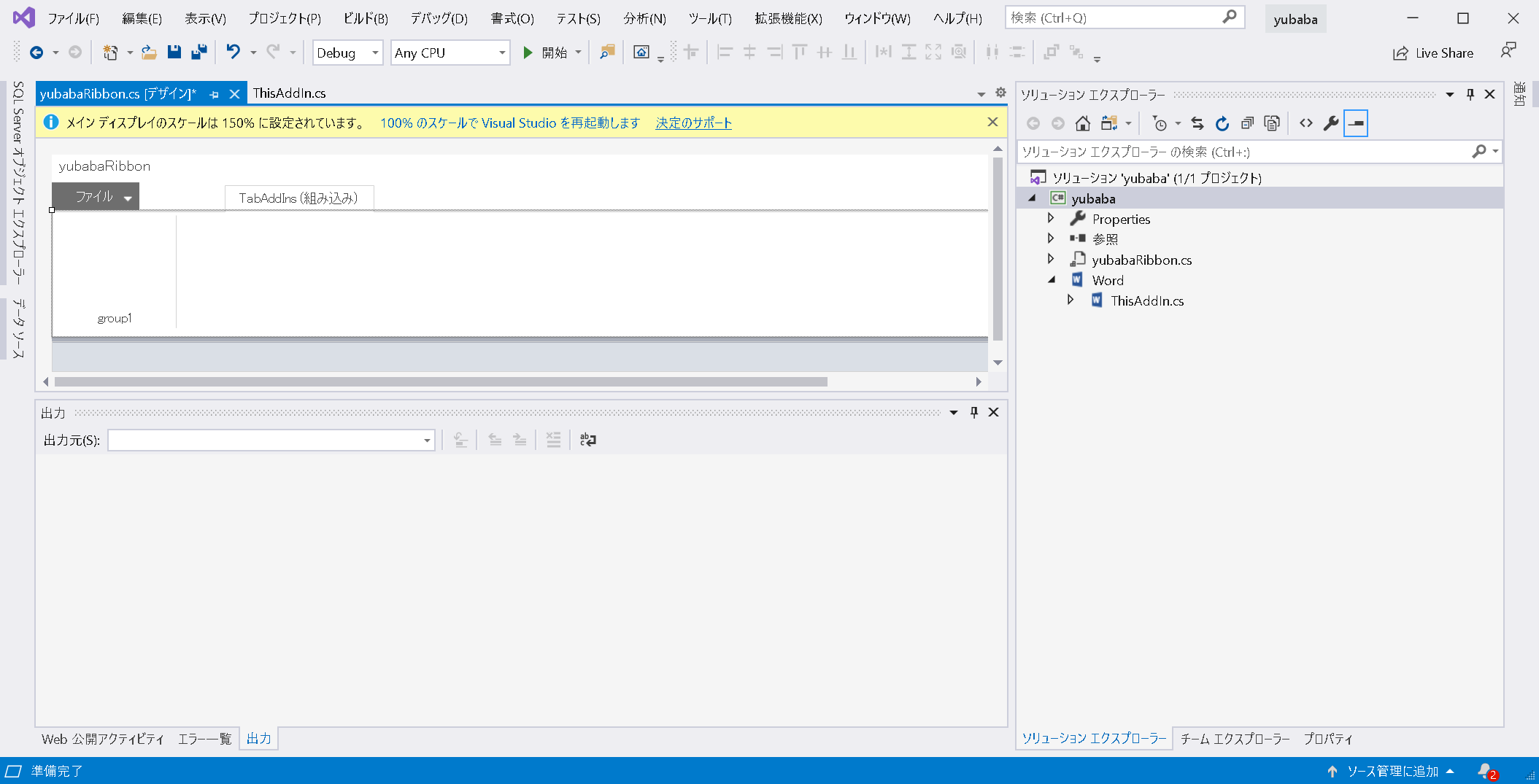
Task: Click the Open File folder icon
Action: [x=149, y=53]
